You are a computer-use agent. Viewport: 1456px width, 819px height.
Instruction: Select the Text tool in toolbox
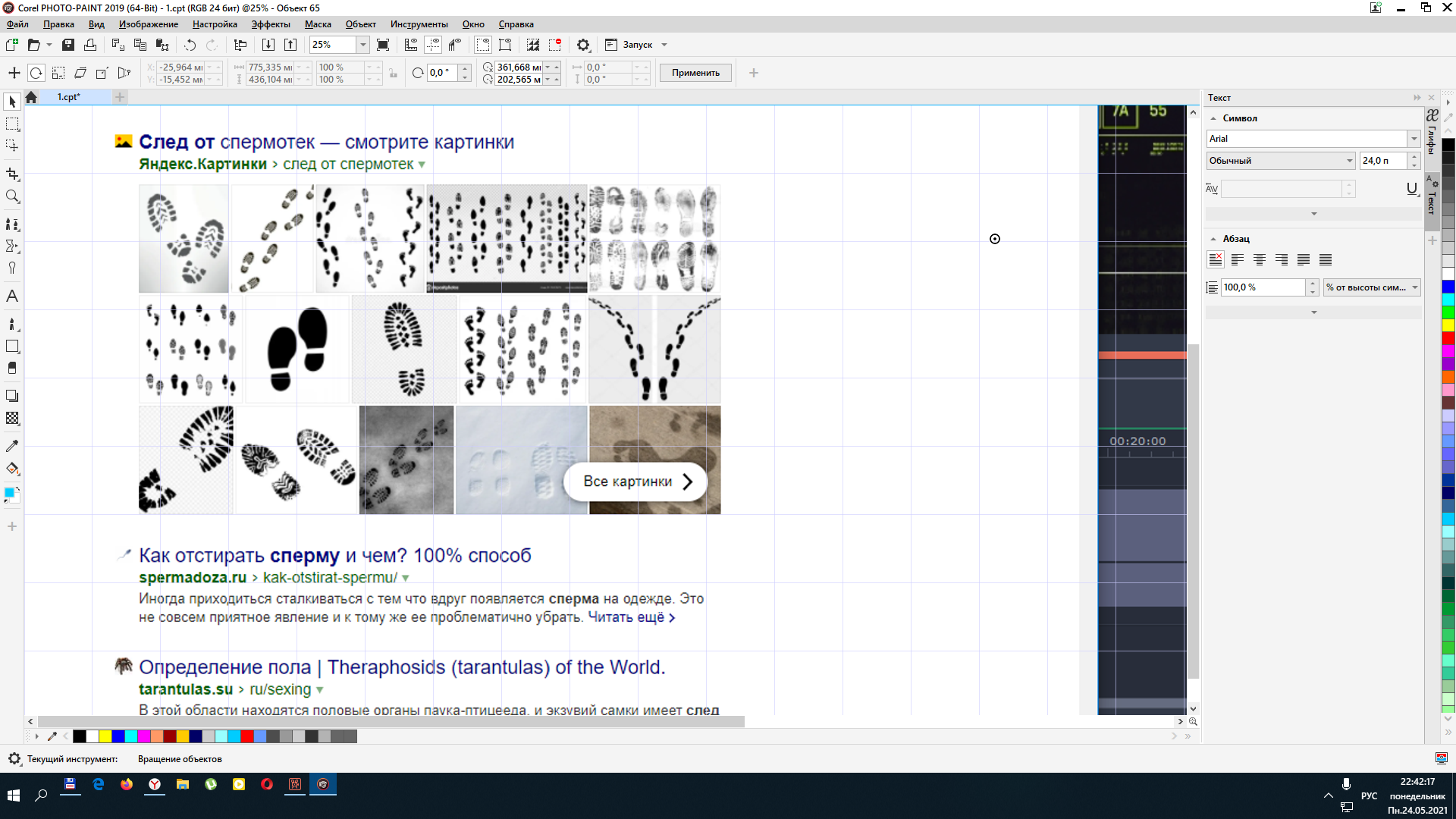click(12, 297)
